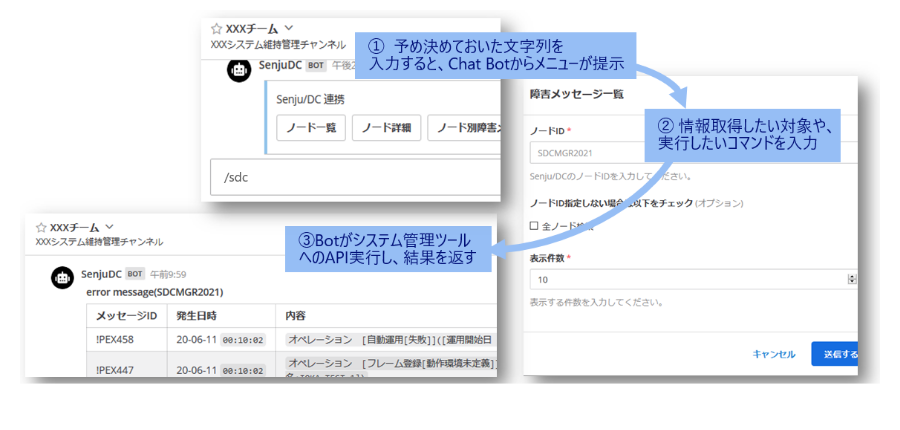The image size is (900, 430).
Task: Click SenjuDC sender name in bottom chat
Action: (x=102, y=274)
